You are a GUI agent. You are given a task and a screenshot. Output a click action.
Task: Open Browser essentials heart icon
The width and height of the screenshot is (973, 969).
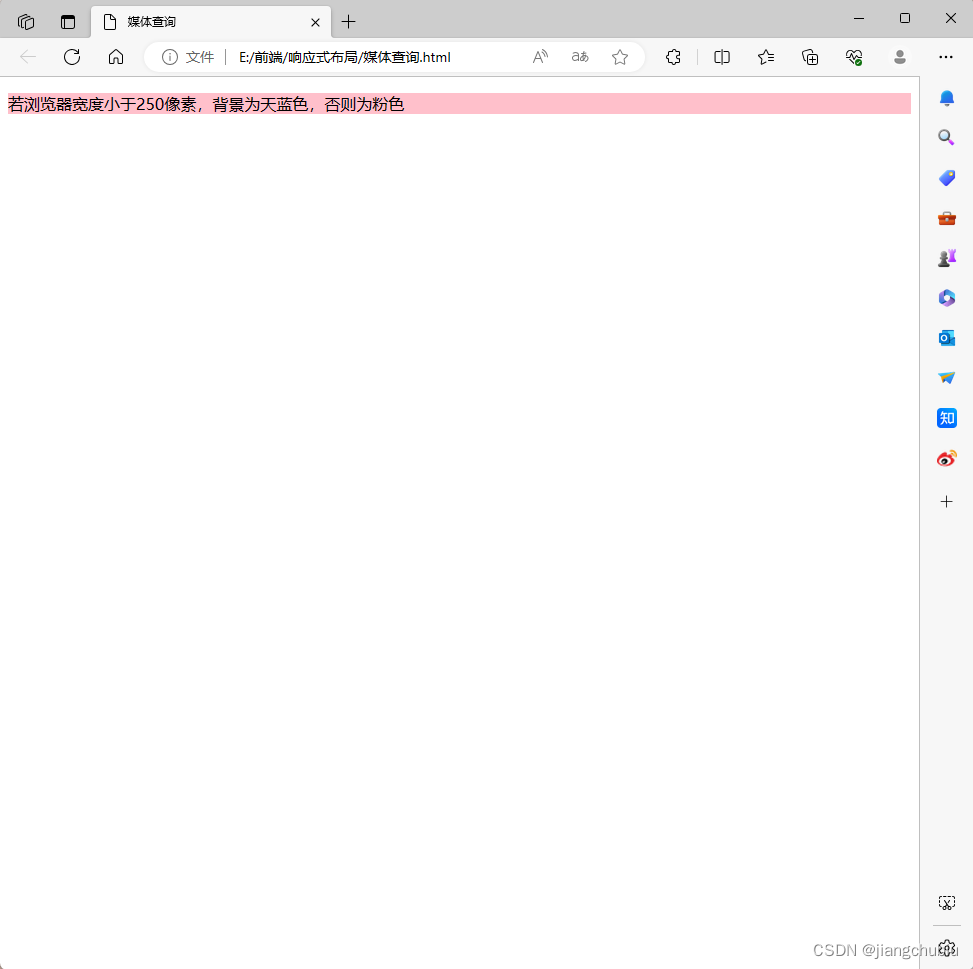coord(854,57)
